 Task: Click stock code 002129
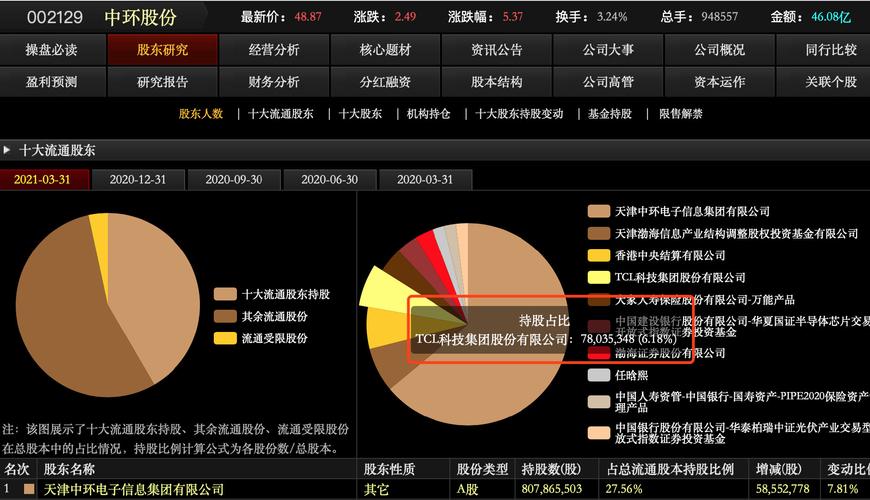pyautogui.click(x=55, y=17)
